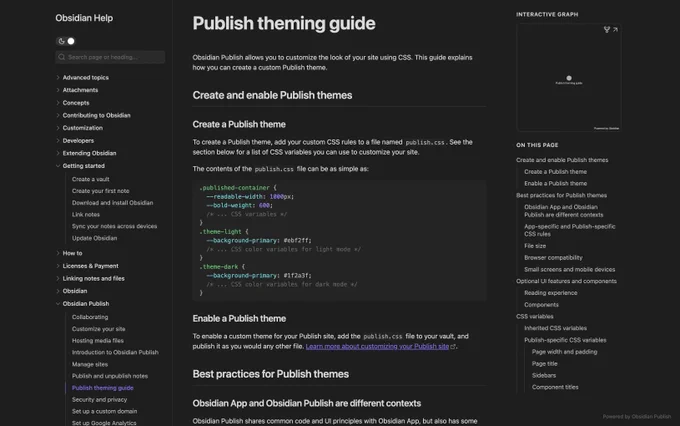
Task: Jump to Browser compatibility in outline
Action: [x=553, y=258]
